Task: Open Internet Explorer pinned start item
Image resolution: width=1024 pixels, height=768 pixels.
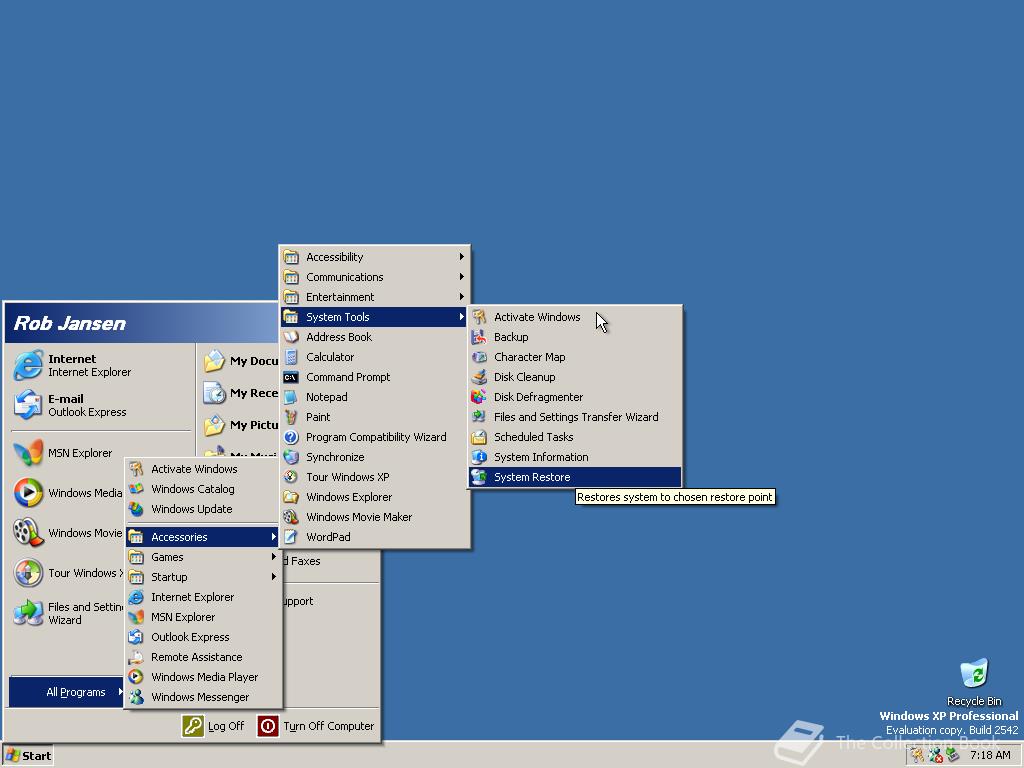Action: 101,365
